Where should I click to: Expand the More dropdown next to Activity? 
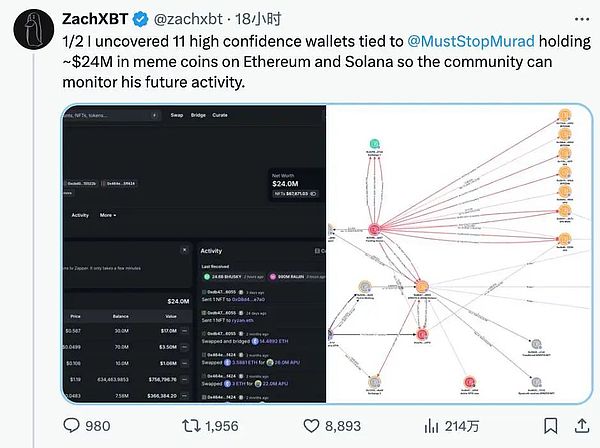pyautogui.click(x=107, y=215)
